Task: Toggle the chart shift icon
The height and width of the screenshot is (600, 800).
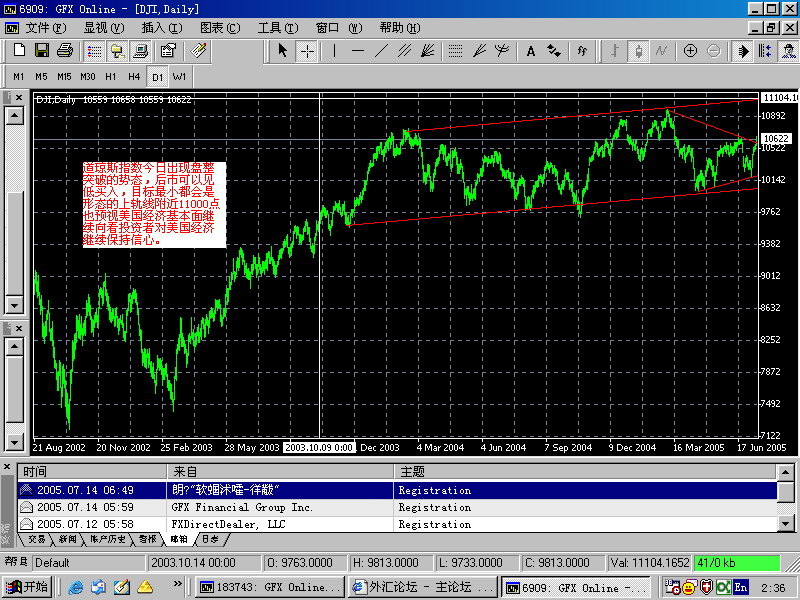Action: (x=765, y=51)
